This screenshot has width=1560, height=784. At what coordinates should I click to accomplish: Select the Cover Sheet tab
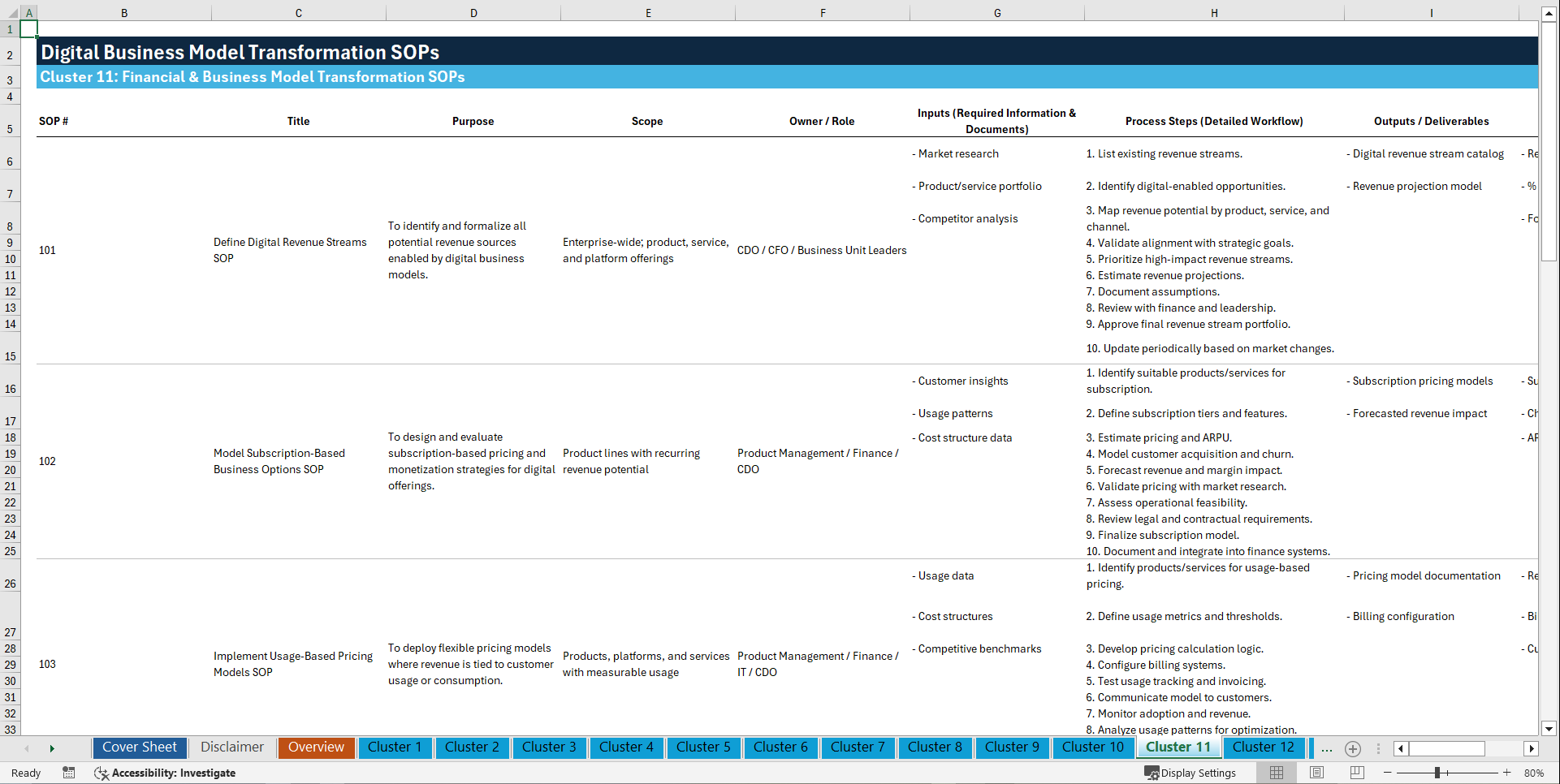point(139,747)
